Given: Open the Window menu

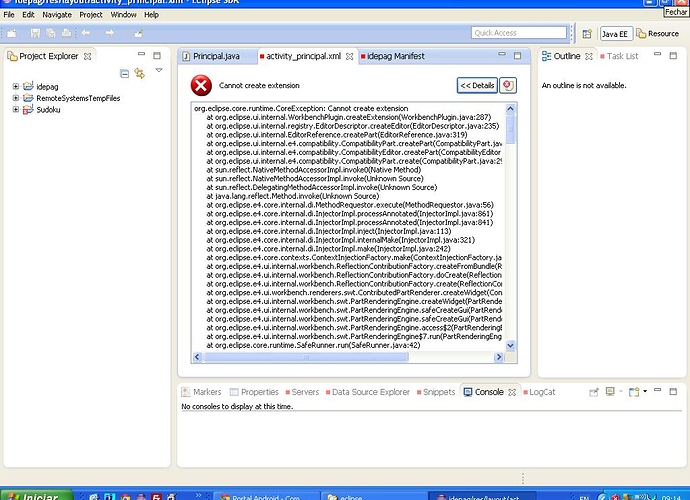Looking at the screenshot, I should click(x=123, y=15).
